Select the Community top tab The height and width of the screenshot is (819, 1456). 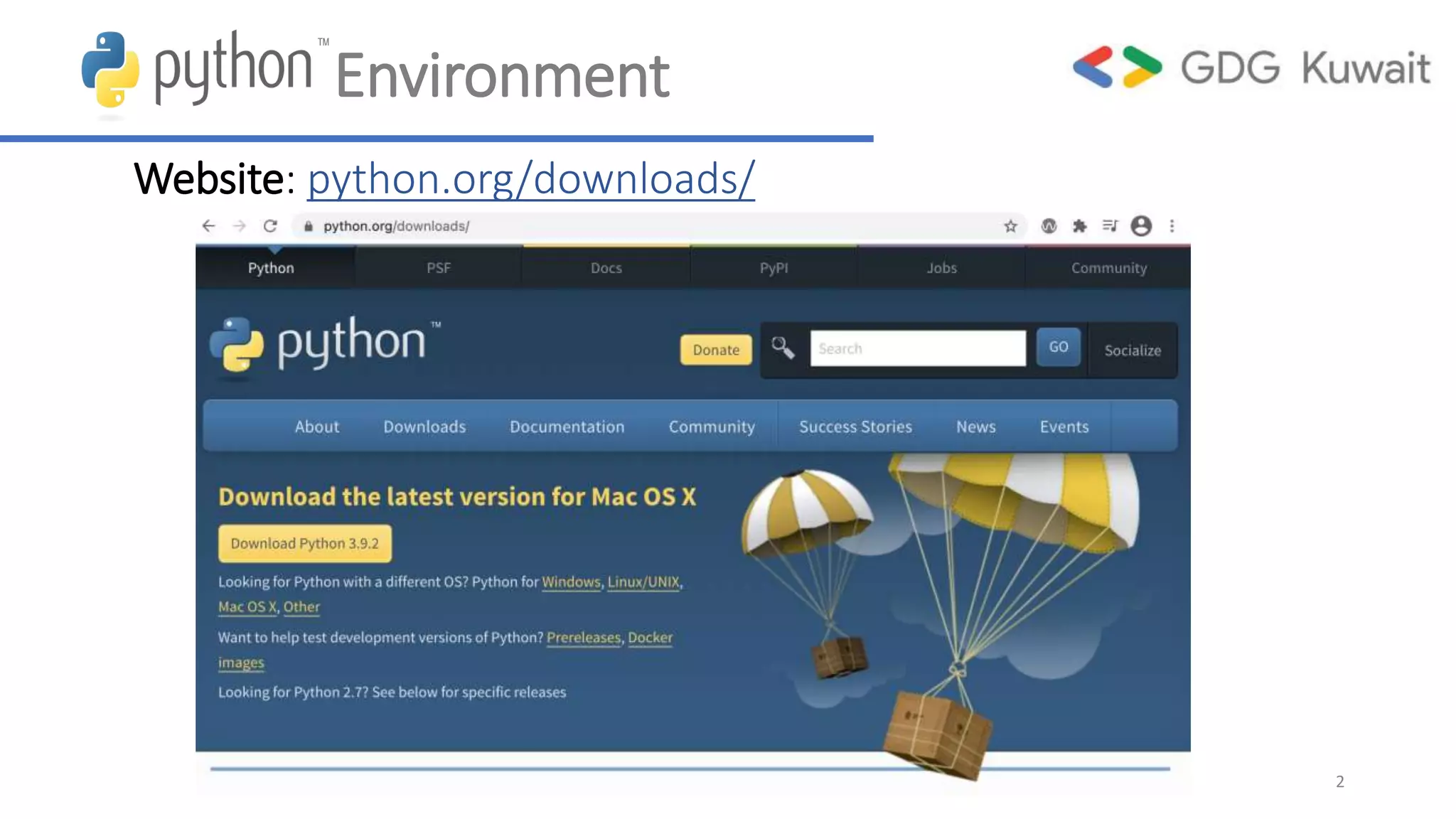[1109, 268]
